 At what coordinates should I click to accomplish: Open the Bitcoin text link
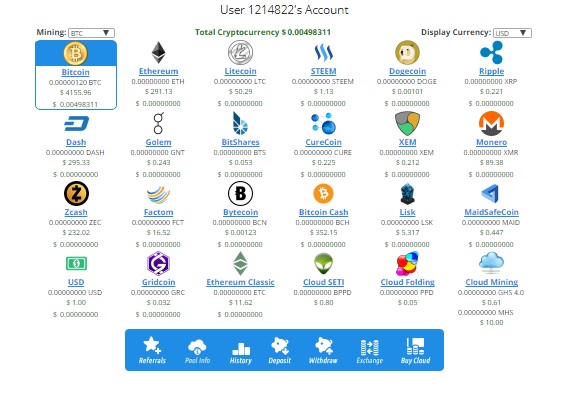(75, 72)
